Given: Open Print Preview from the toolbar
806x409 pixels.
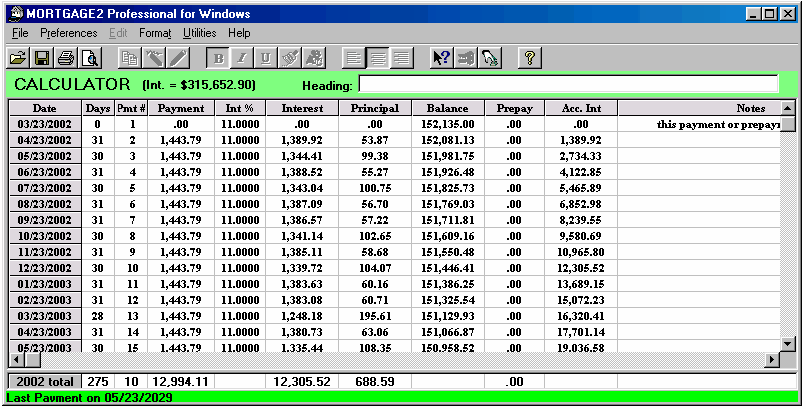Looking at the screenshot, I should 90,58.
